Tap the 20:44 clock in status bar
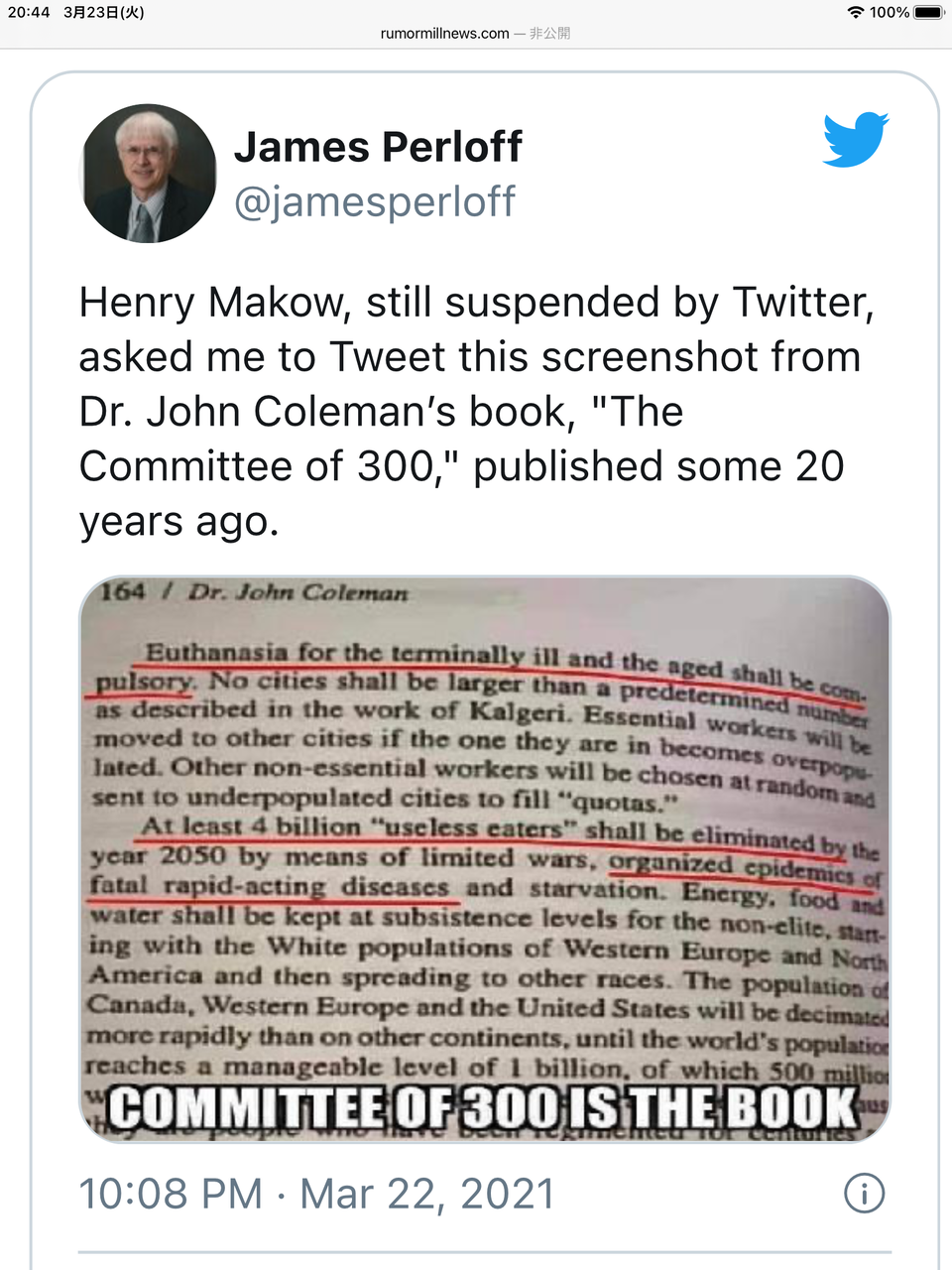The height and width of the screenshot is (1270, 952). click(x=29, y=12)
